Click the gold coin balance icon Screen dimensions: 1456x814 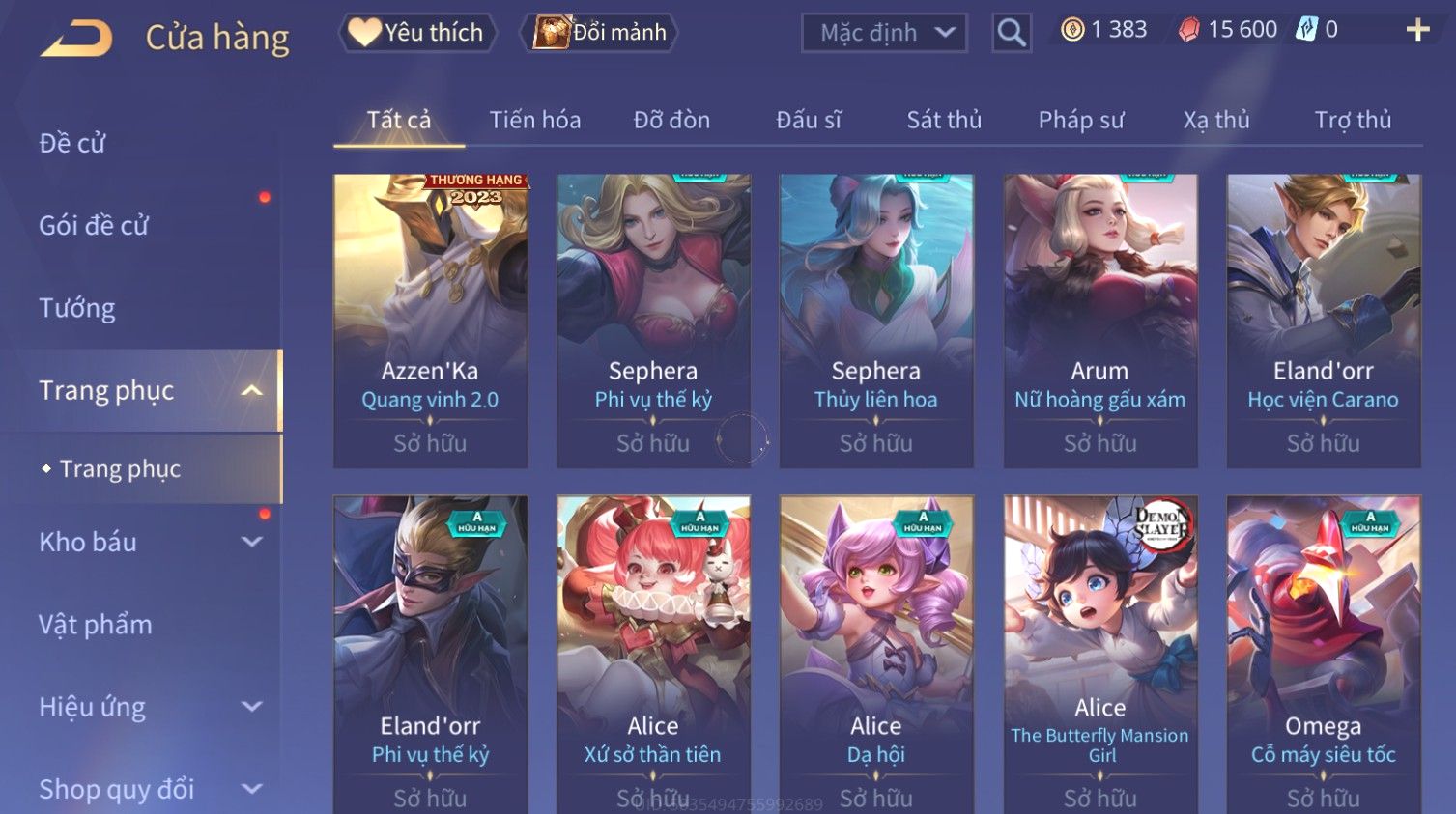pyautogui.click(x=1072, y=30)
